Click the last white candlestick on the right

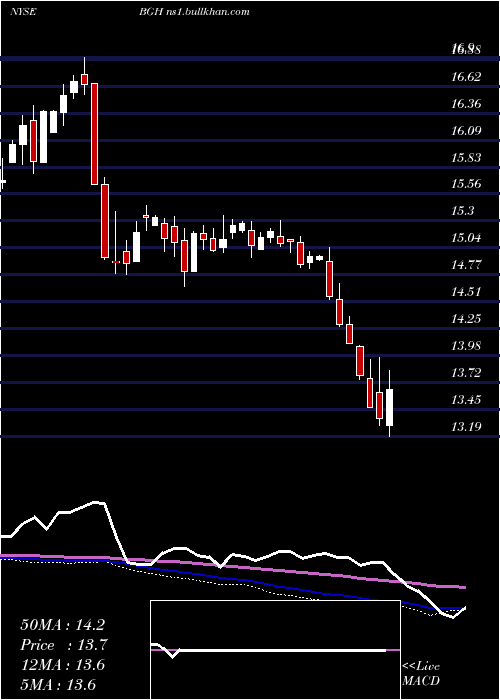click(390, 407)
